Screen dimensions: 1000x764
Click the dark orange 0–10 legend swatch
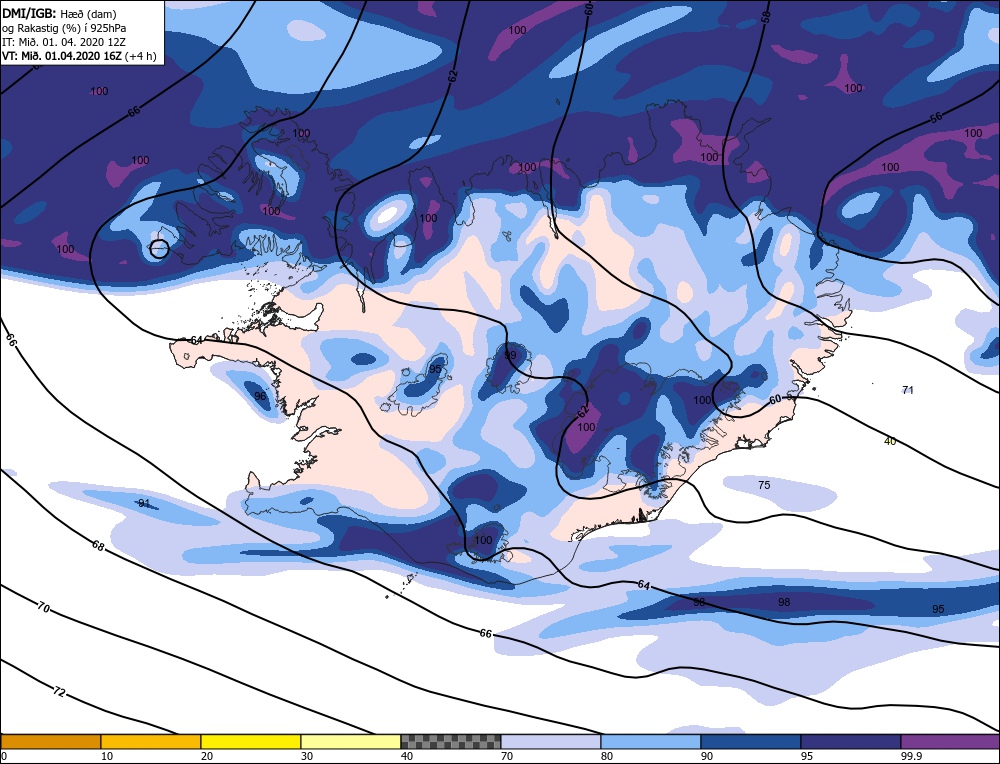(x=50, y=741)
